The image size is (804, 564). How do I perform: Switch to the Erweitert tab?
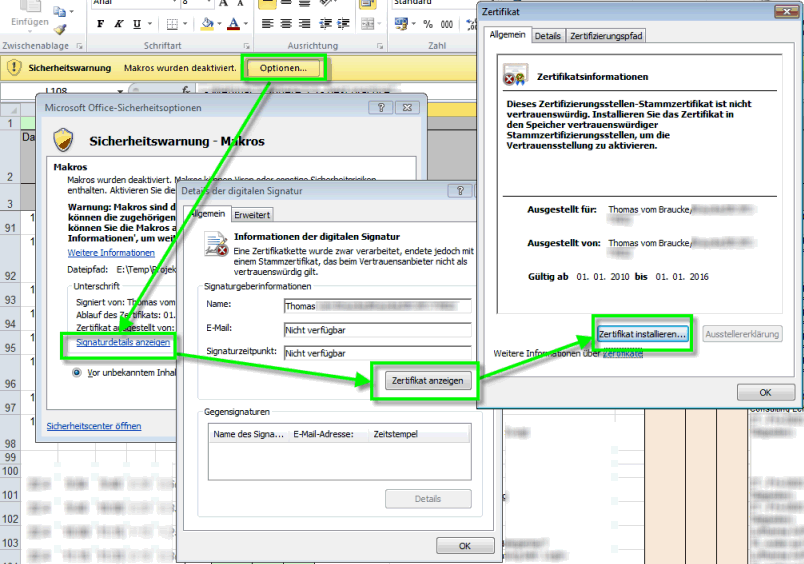pyautogui.click(x=252, y=214)
